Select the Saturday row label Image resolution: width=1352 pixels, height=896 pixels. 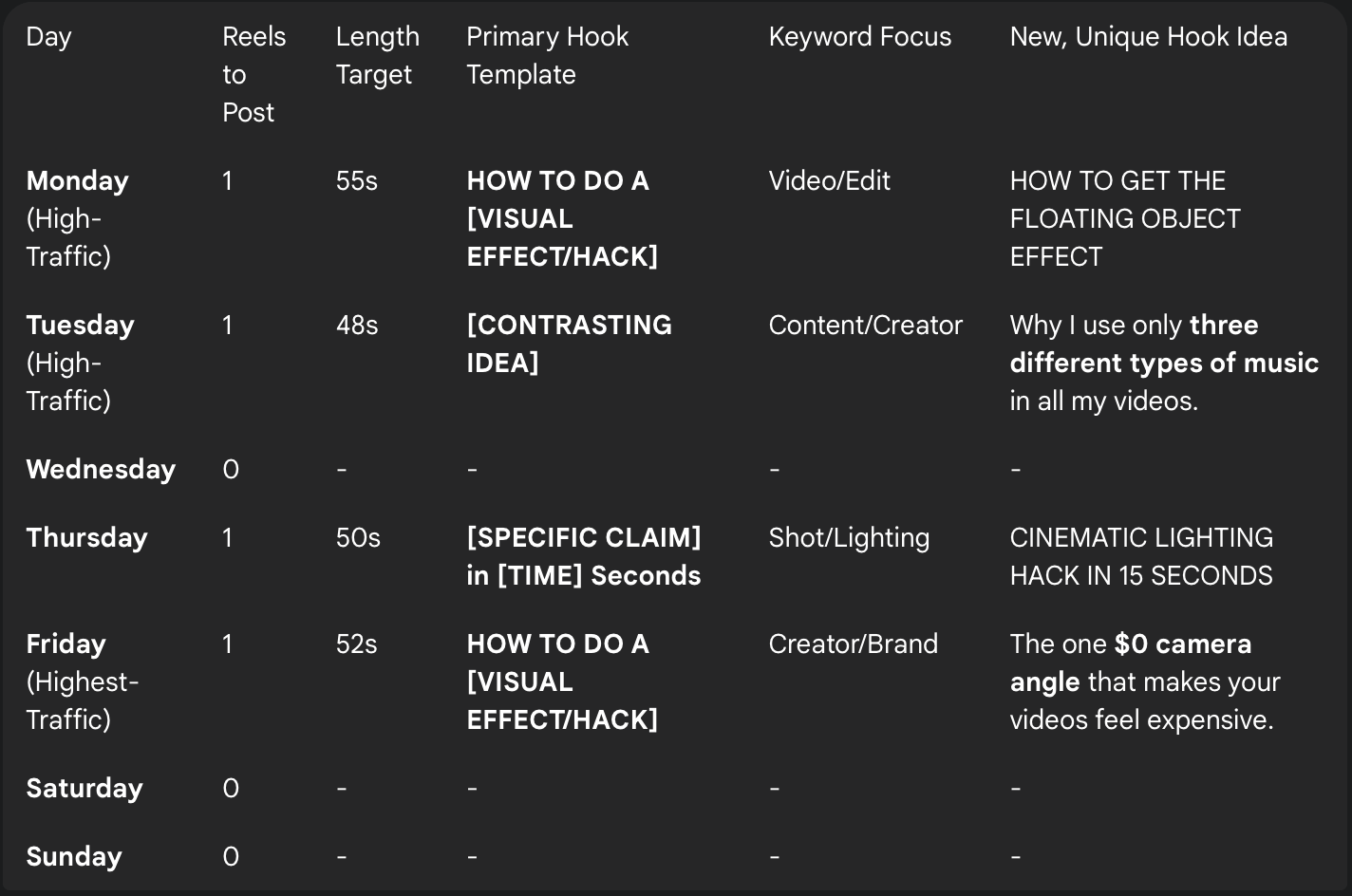[x=84, y=788]
